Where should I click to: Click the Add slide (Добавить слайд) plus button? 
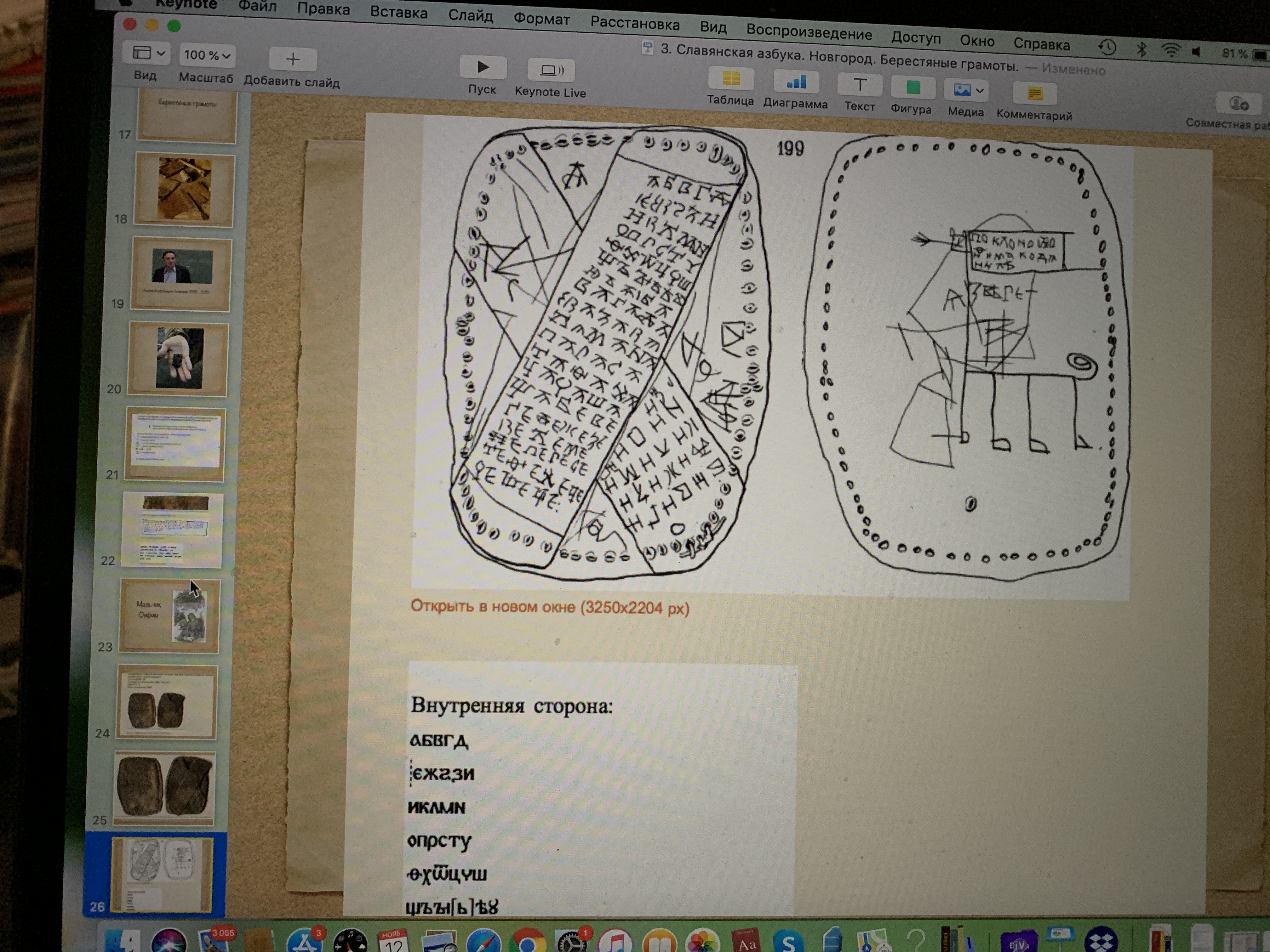[293, 59]
